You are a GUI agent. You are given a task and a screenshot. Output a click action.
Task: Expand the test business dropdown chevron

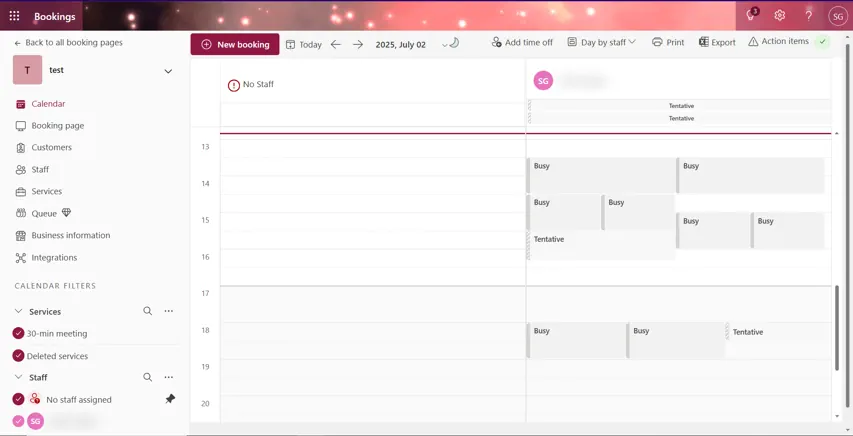point(168,71)
